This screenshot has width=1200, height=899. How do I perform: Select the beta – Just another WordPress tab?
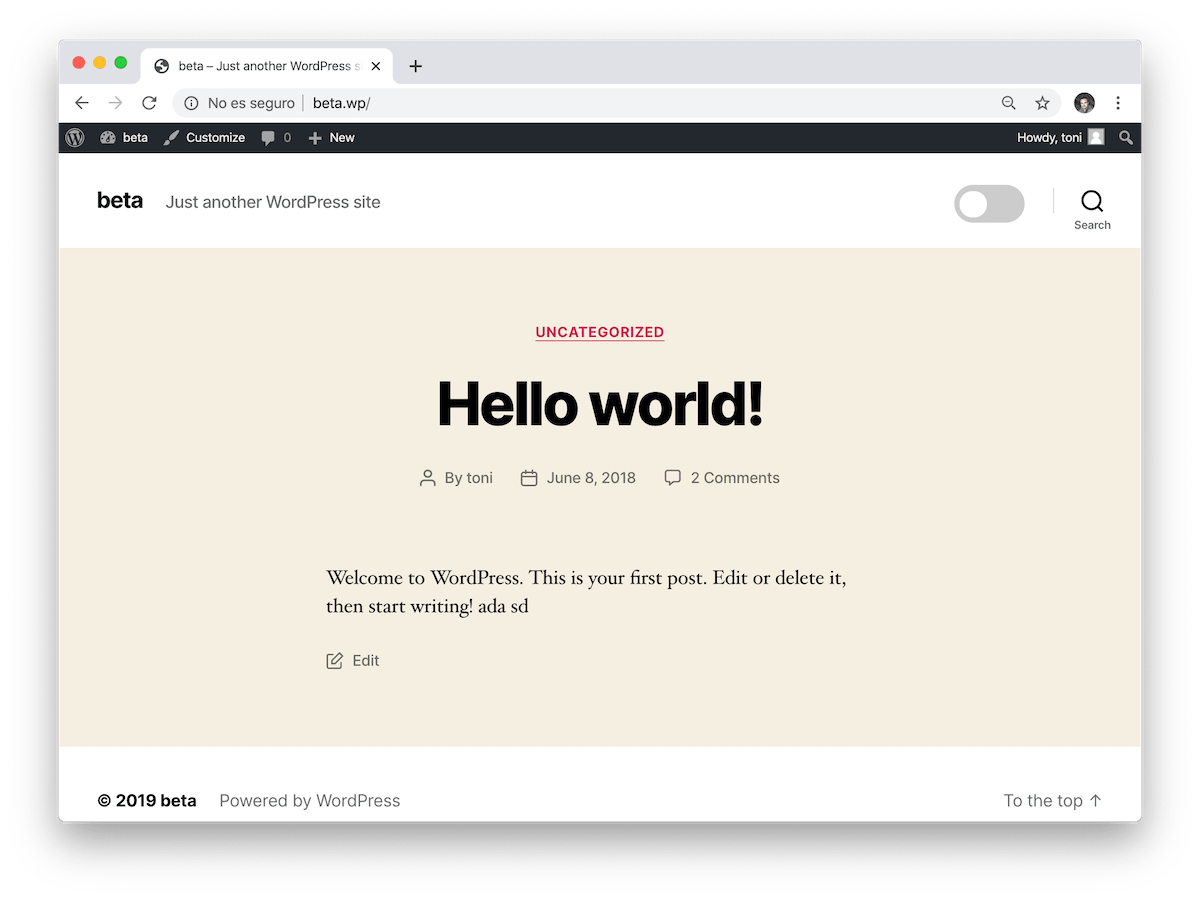tap(267, 66)
